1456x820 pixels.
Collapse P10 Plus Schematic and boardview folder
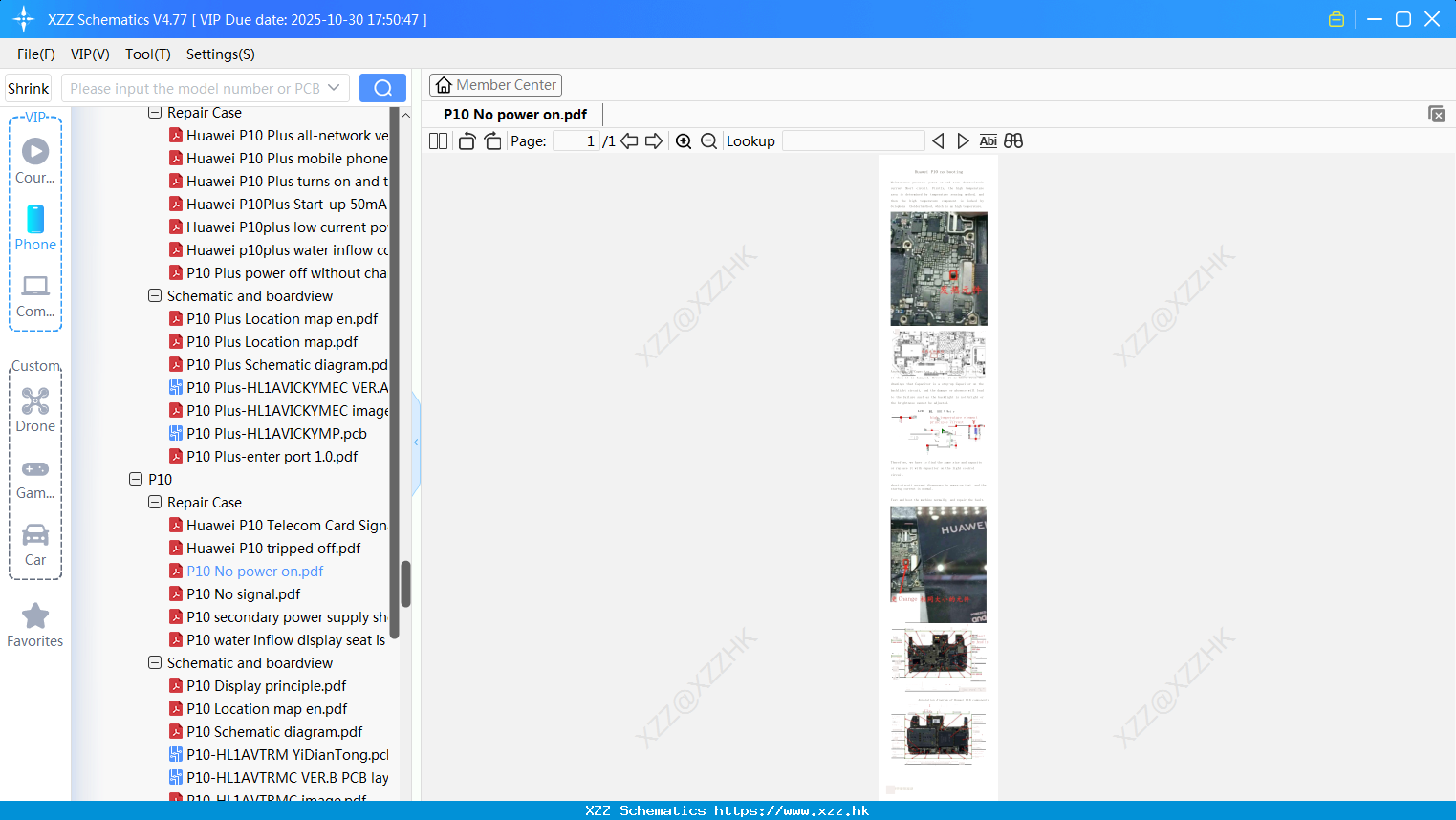(155, 296)
